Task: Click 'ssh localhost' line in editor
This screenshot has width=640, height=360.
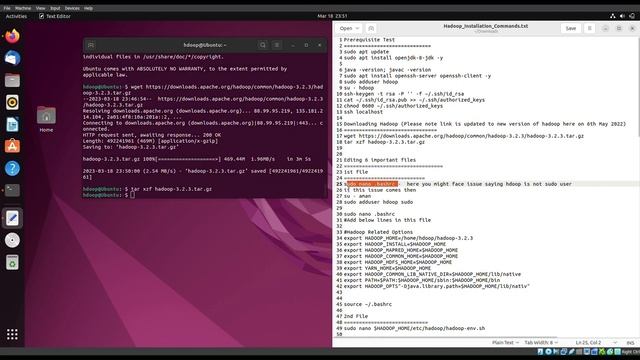Action: 363,112
